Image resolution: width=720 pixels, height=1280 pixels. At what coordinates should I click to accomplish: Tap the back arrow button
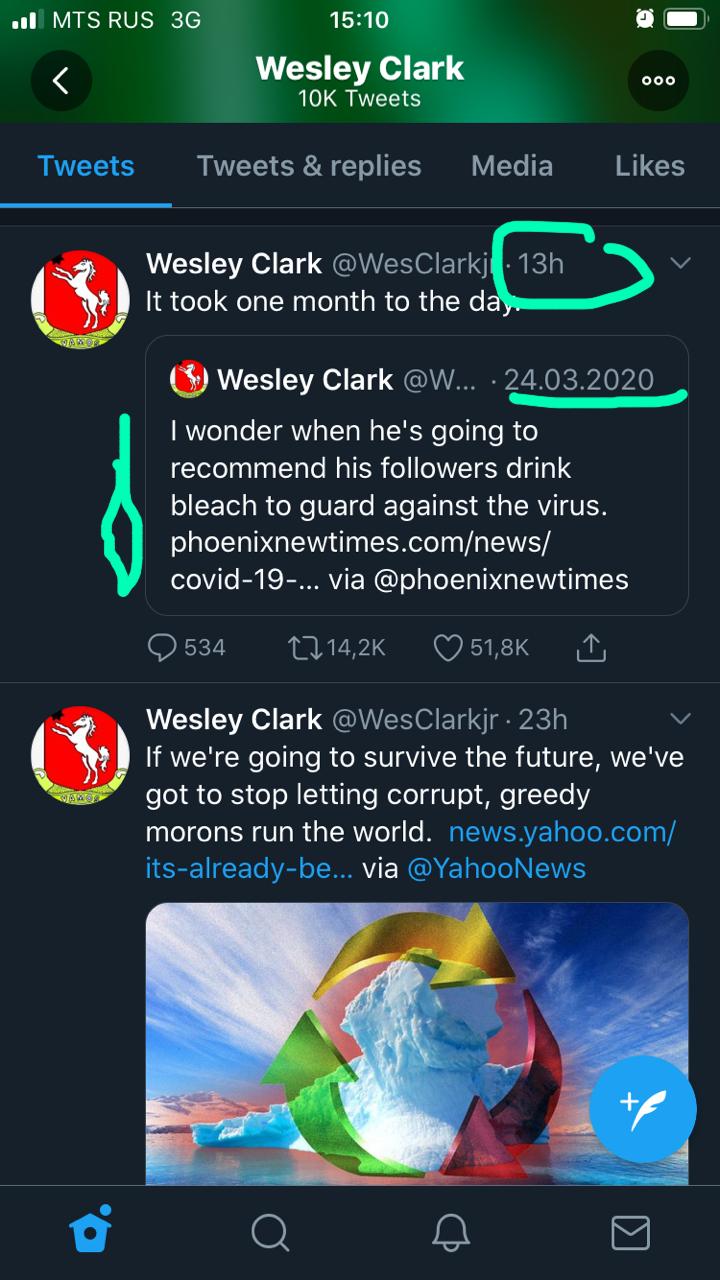[x=61, y=80]
